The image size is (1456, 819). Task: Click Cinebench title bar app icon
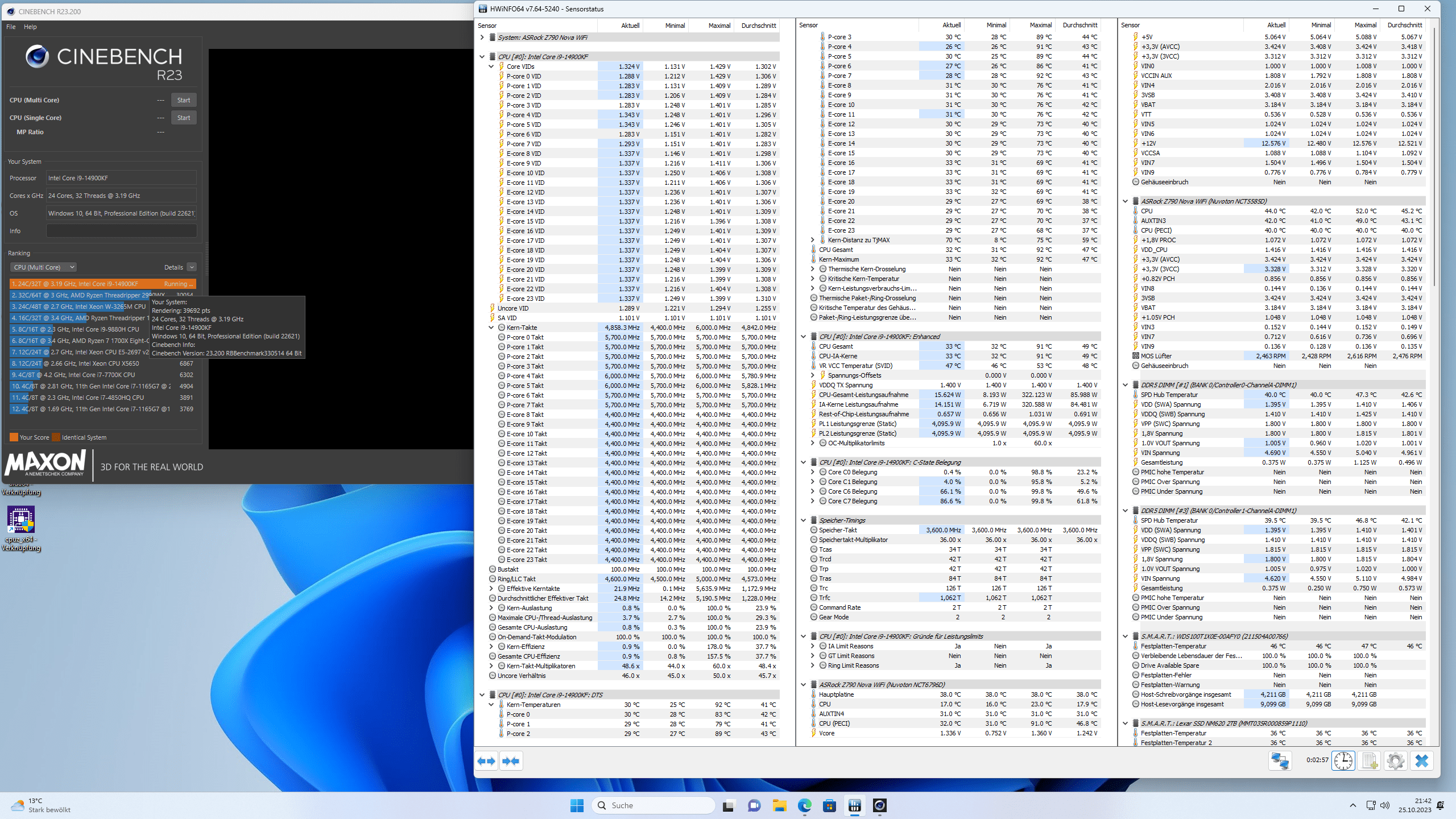pos(11,11)
